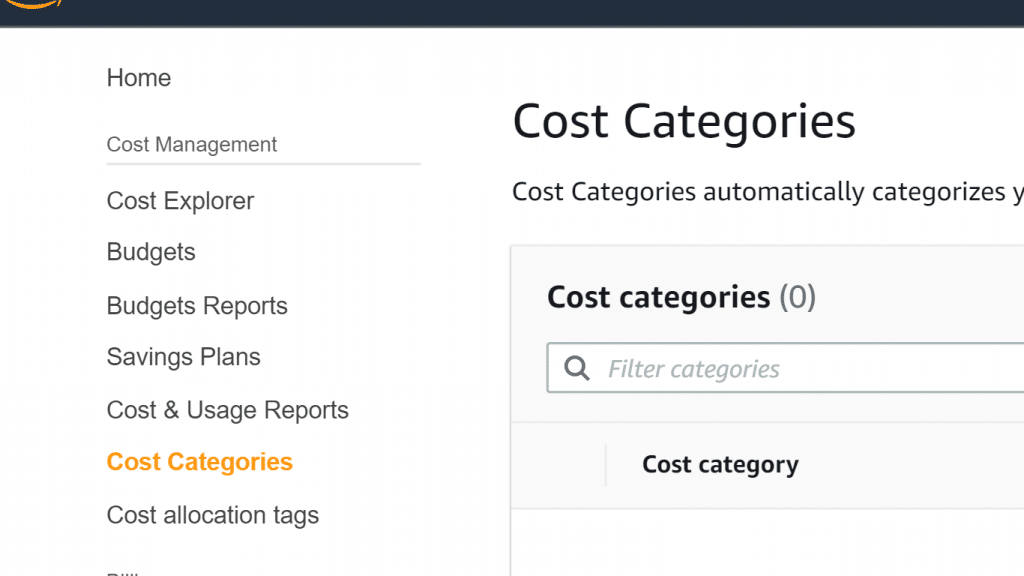Select the active Cost Categories link
The image size is (1024, 576).
click(200, 462)
